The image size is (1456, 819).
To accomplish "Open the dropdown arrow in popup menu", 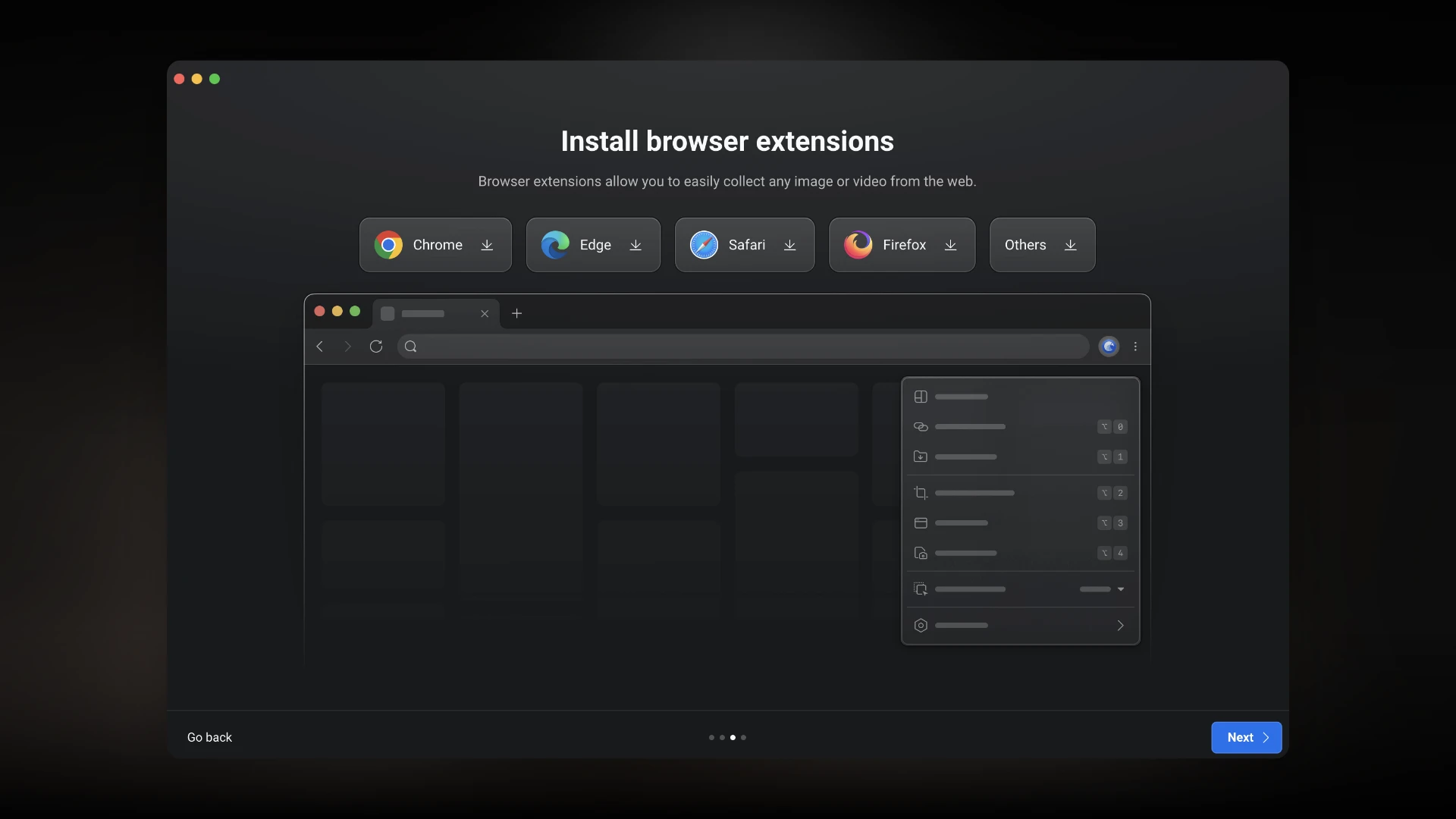I will [1121, 589].
